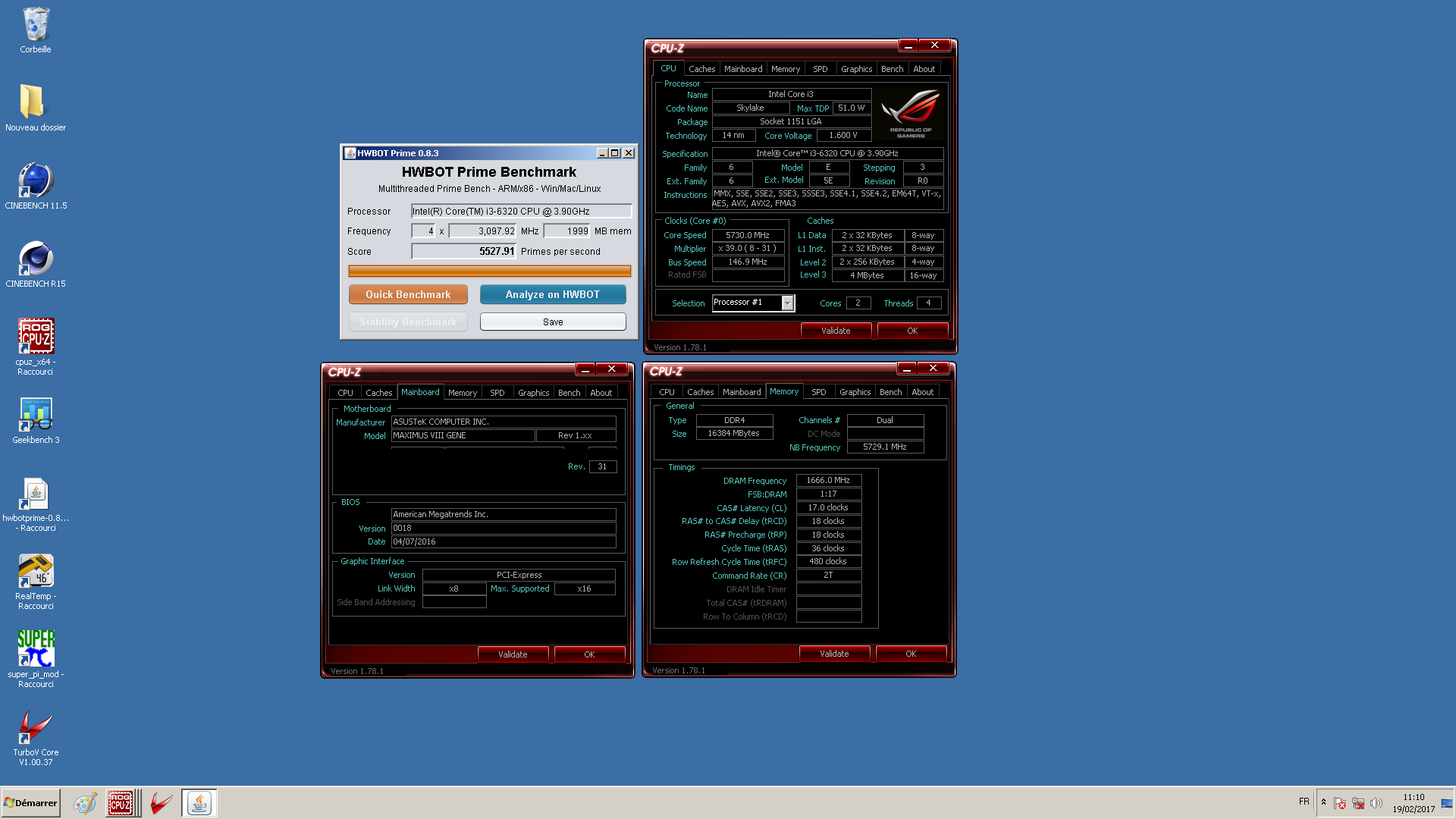Select TurboV Core taskbar icon
Screen dimensions: 1456x819
click(161, 803)
